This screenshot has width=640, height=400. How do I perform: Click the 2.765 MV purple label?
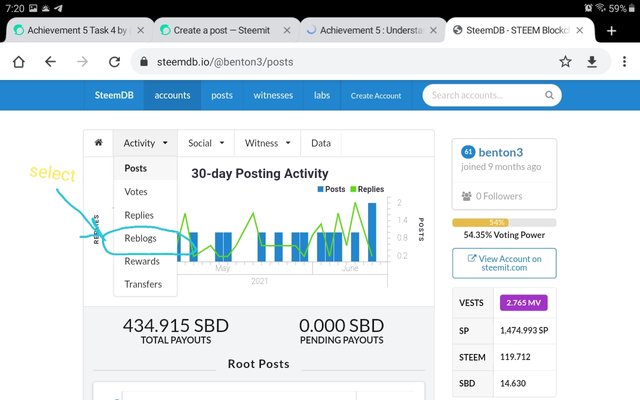pyautogui.click(x=524, y=303)
